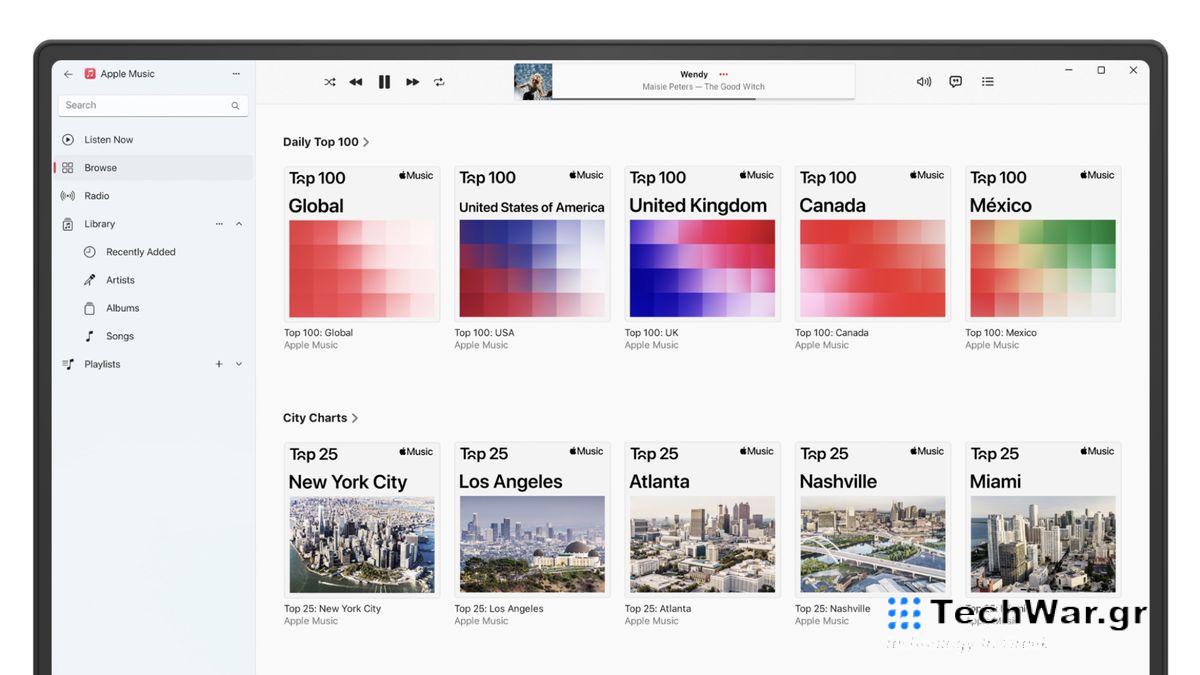1200x675 pixels.
Task: Collapse the Library section chevron
Action: (238, 224)
